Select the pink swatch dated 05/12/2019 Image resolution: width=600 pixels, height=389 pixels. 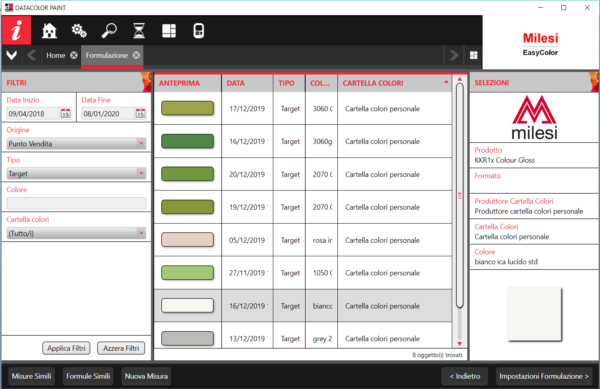(x=188, y=240)
